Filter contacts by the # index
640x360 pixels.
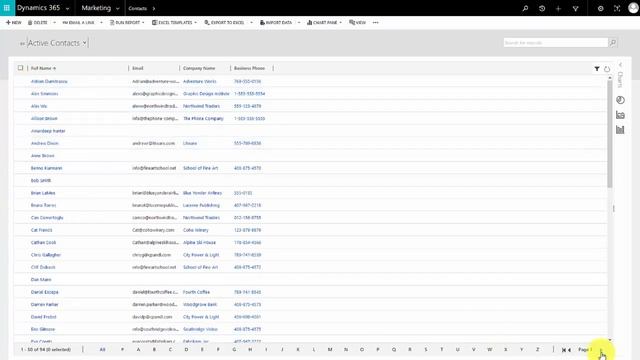[122, 349]
